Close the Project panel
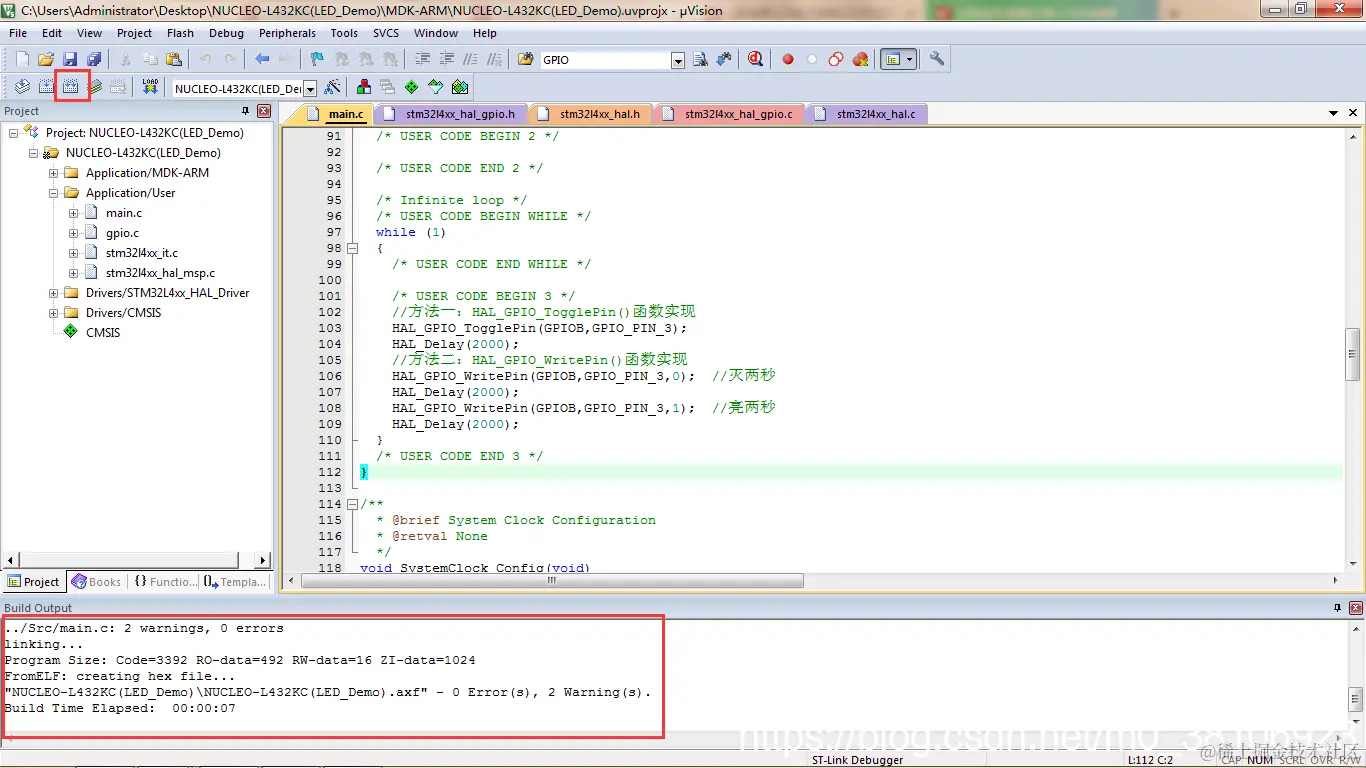Viewport: 1366px width, 768px height. pyautogui.click(x=264, y=111)
